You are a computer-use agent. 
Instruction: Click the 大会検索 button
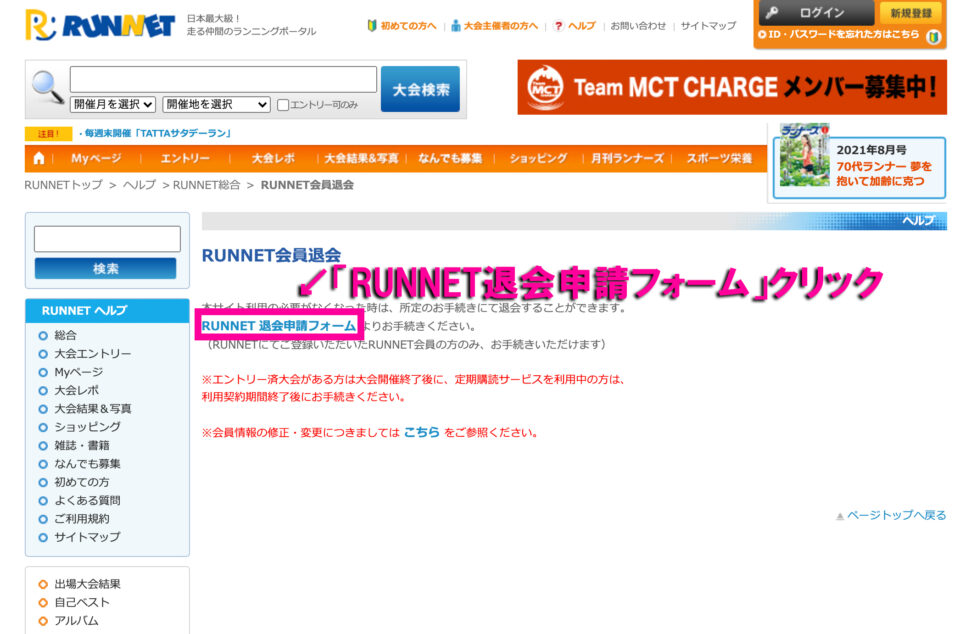point(420,89)
